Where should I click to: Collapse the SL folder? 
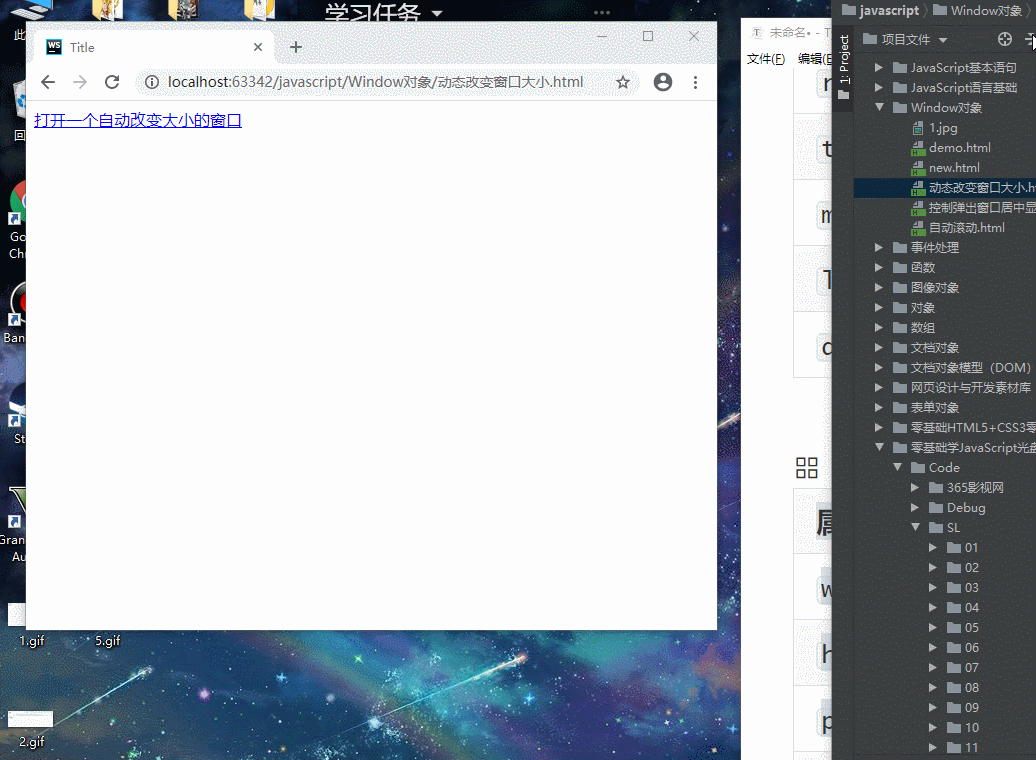(915, 527)
